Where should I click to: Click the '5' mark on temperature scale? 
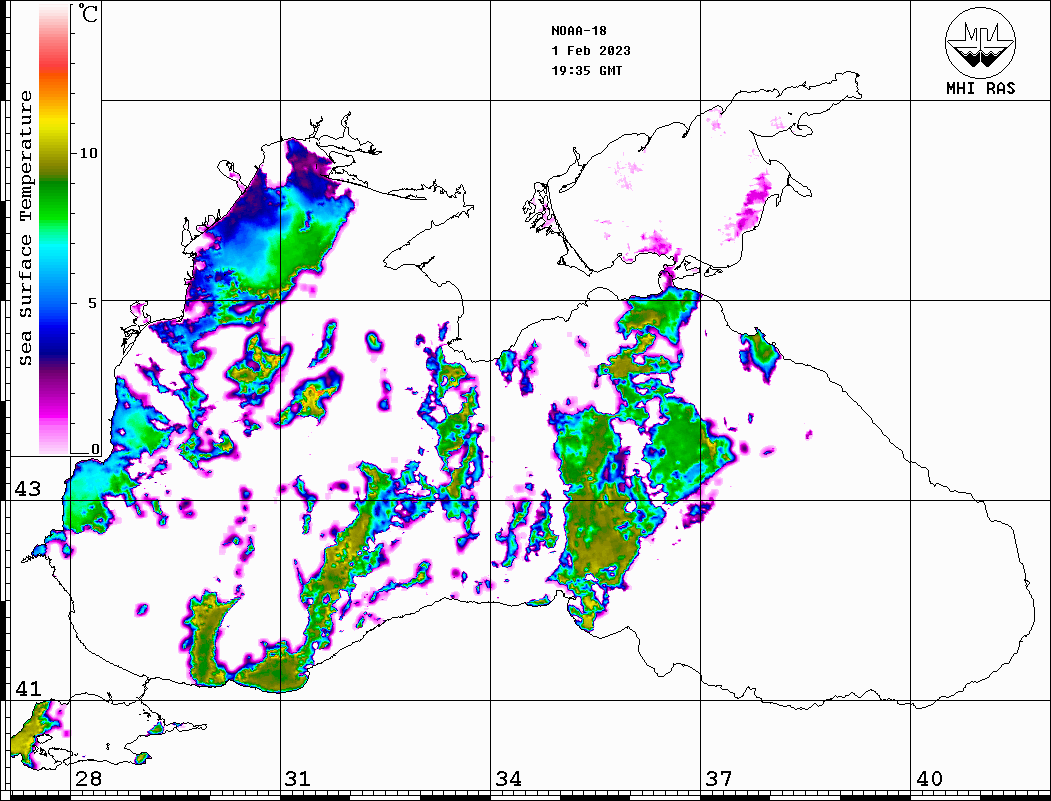[x=93, y=303]
